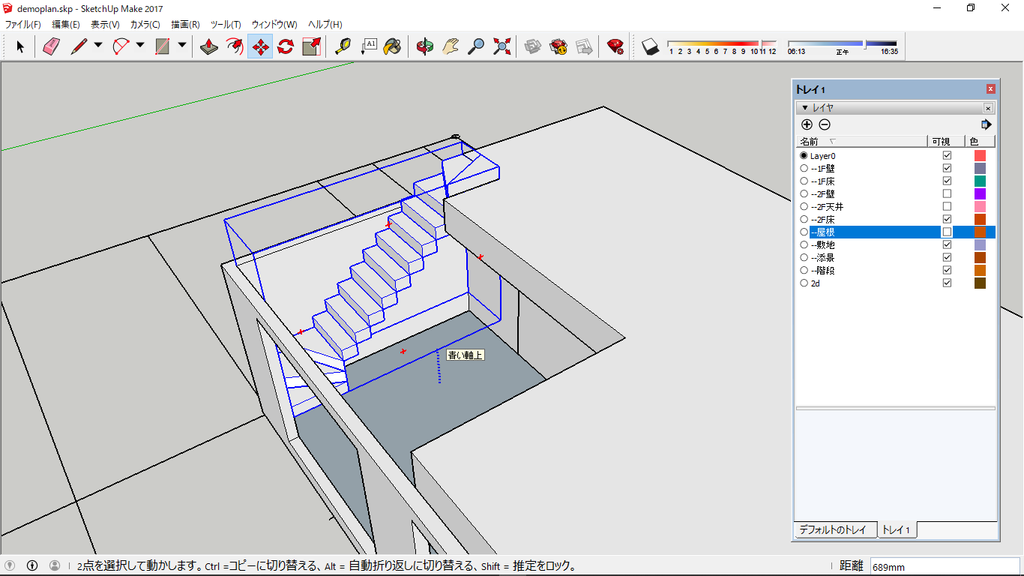Open the ヘルプ(H) menu
This screenshot has height=576, width=1024.
325,24
